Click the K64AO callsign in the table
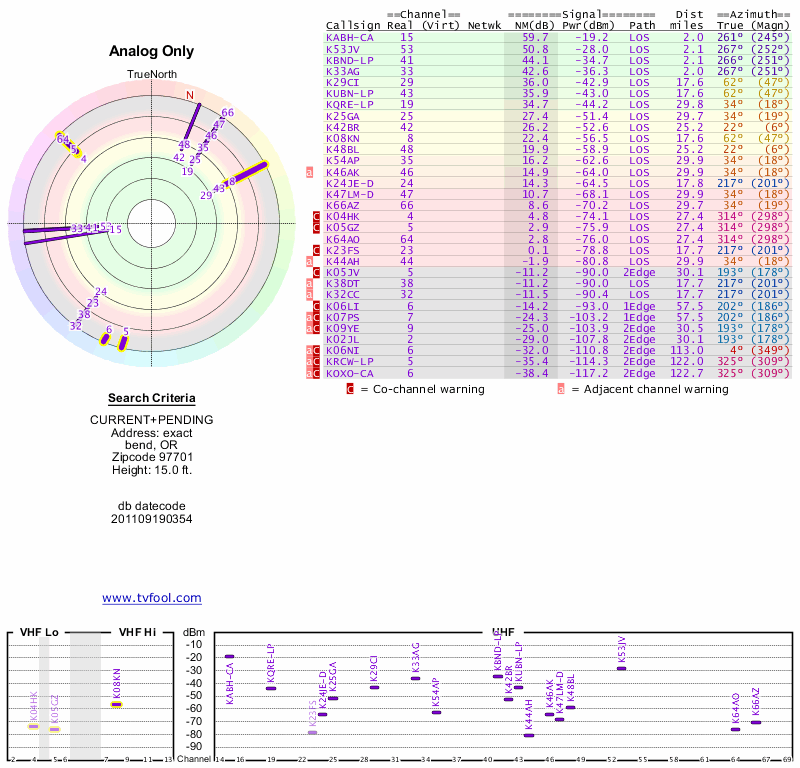Screen dimensions: 800x768 click(343, 239)
